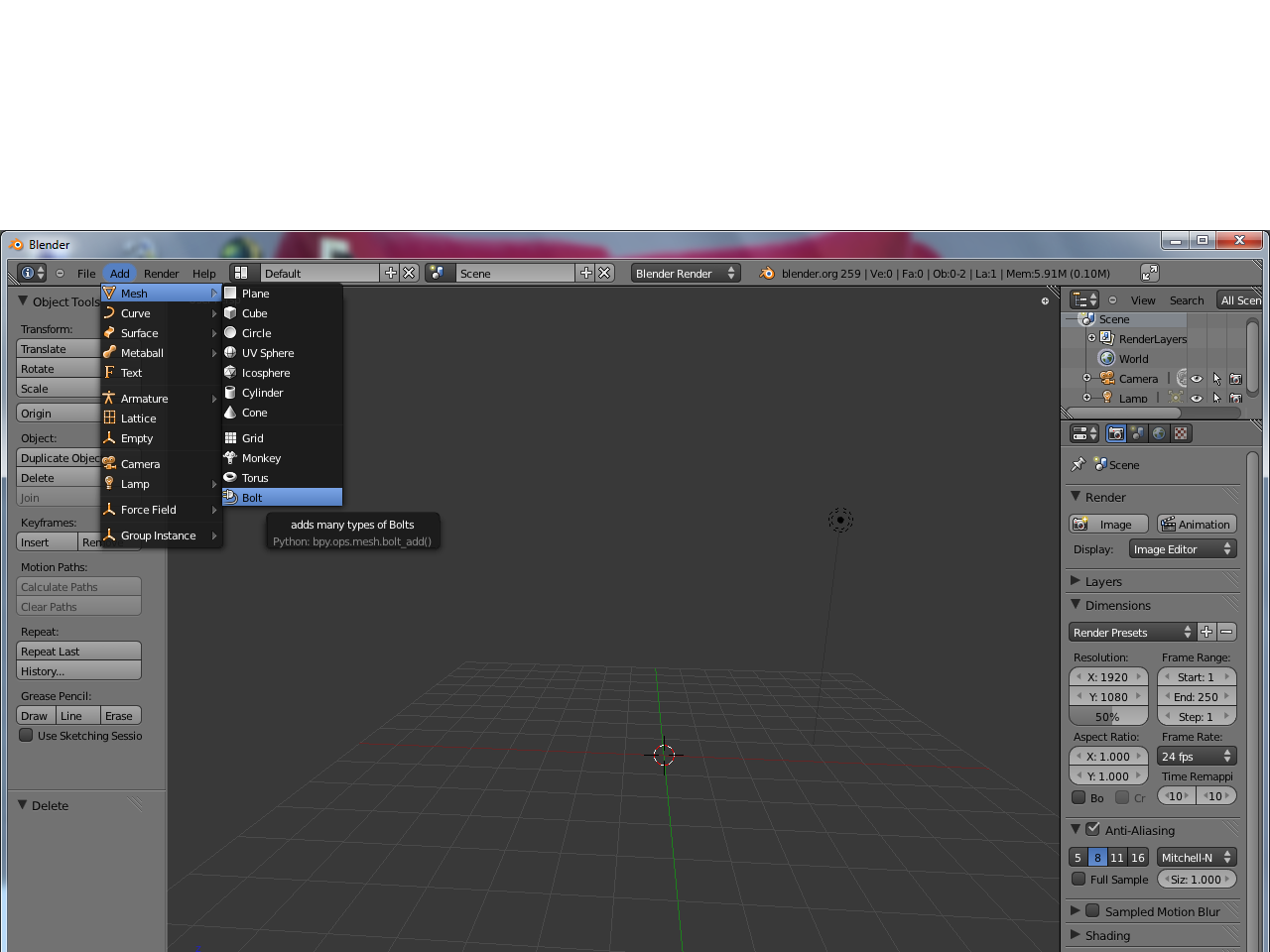Set anti-aliasing samples to 16
The width and height of the screenshot is (1270, 952).
(1138, 858)
